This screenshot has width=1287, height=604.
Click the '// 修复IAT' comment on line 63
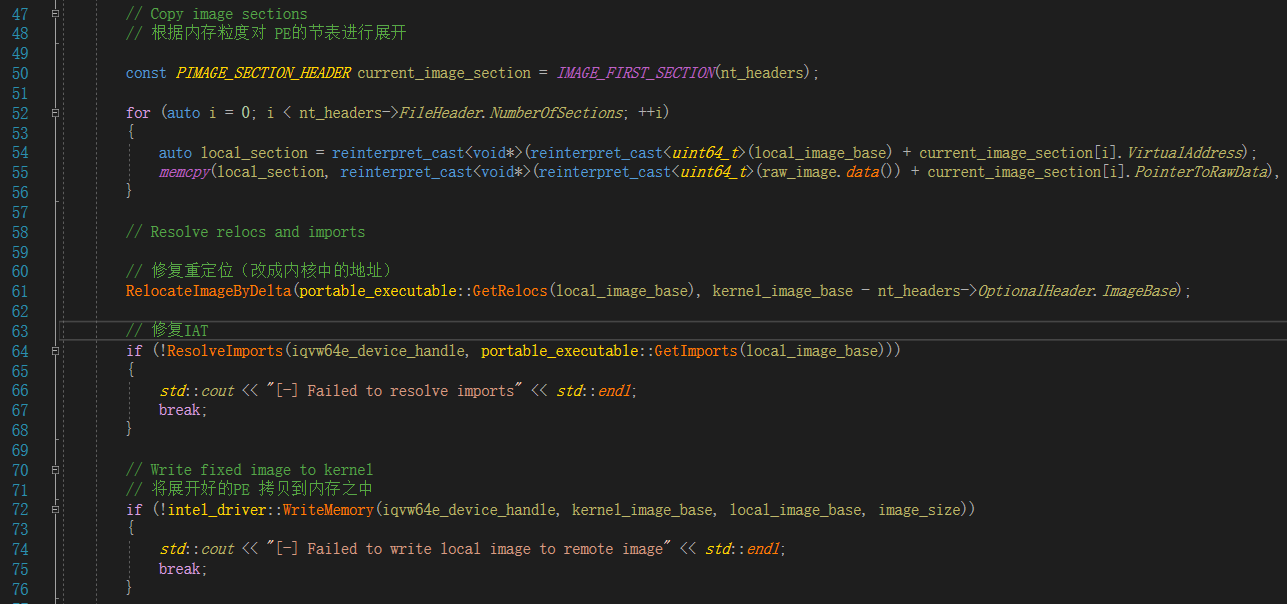167,331
